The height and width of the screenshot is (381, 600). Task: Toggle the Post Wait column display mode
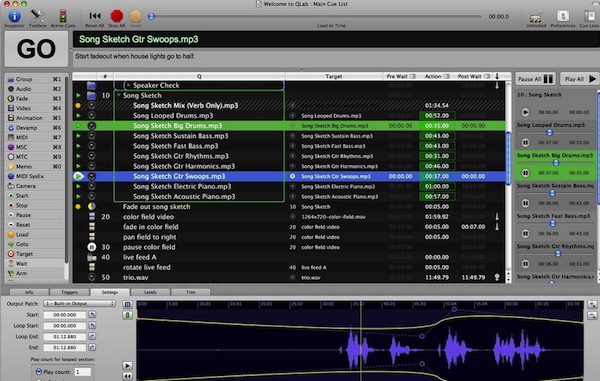pos(487,77)
